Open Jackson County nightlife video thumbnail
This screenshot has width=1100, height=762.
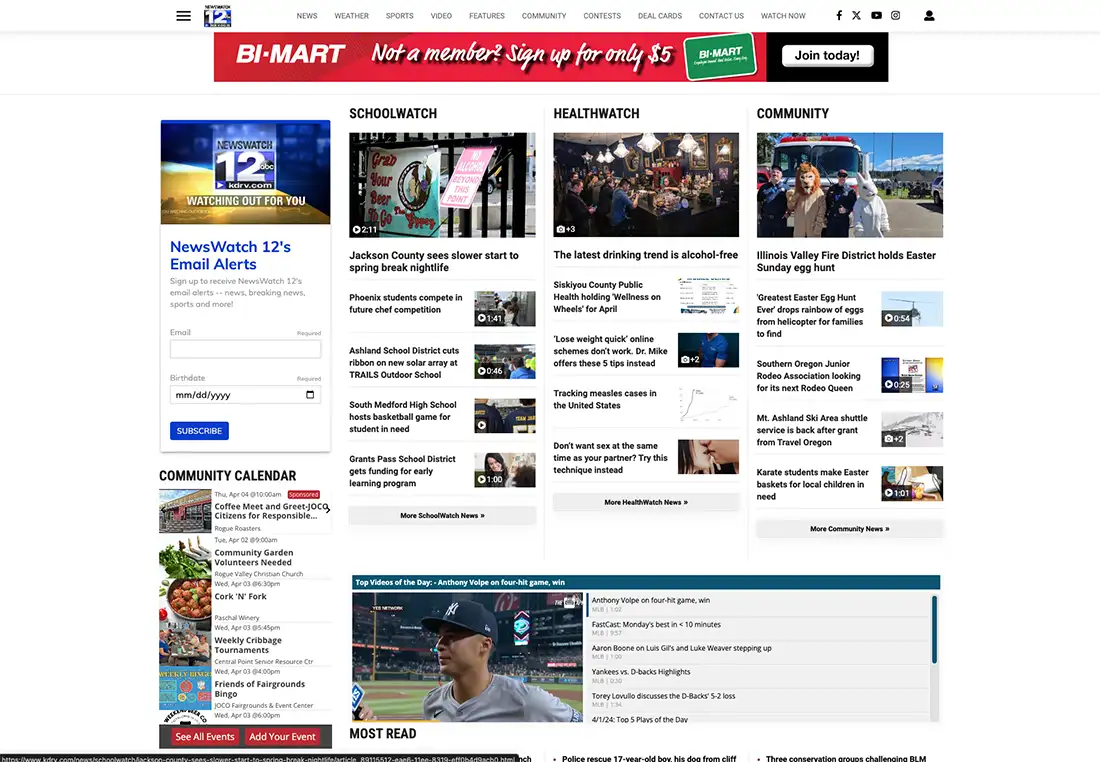442,185
